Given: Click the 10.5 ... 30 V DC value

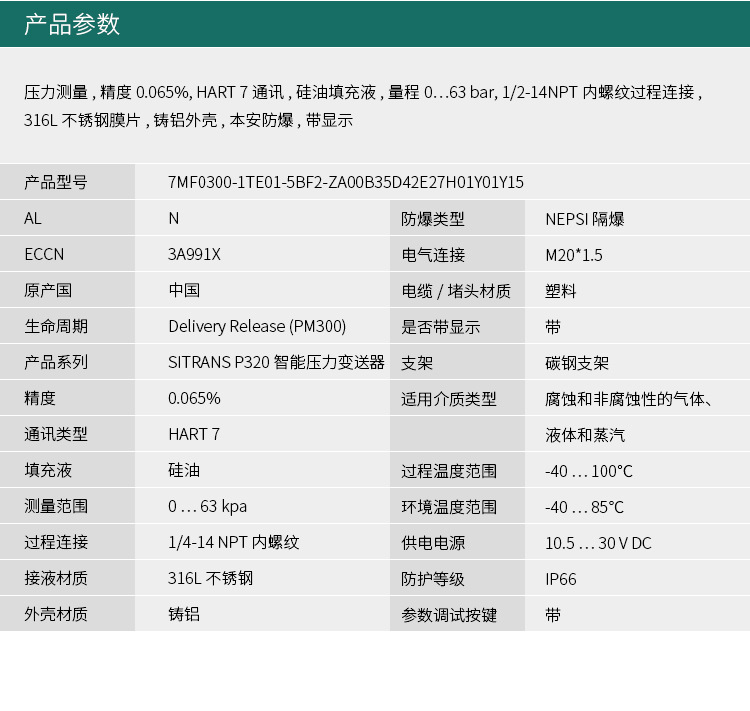Looking at the screenshot, I should point(598,543).
